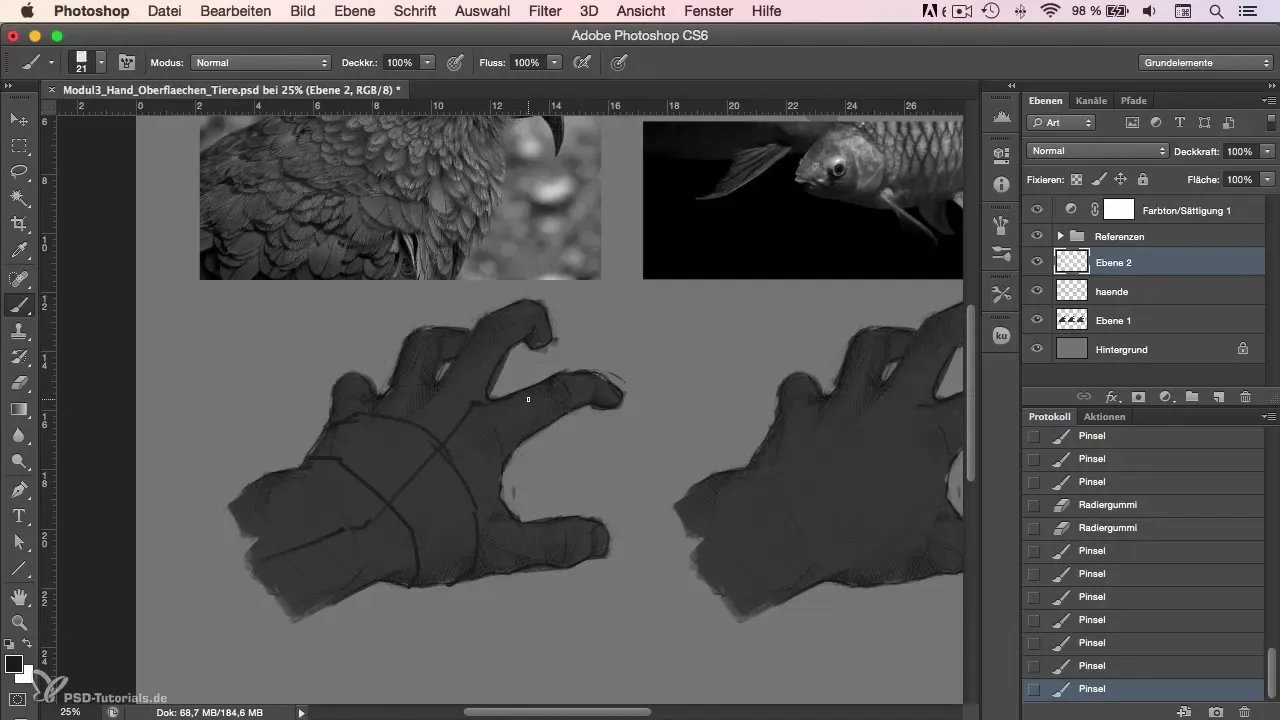1280x720 pixels.
Task: Select the Blur tool
Action: (19, 435)
